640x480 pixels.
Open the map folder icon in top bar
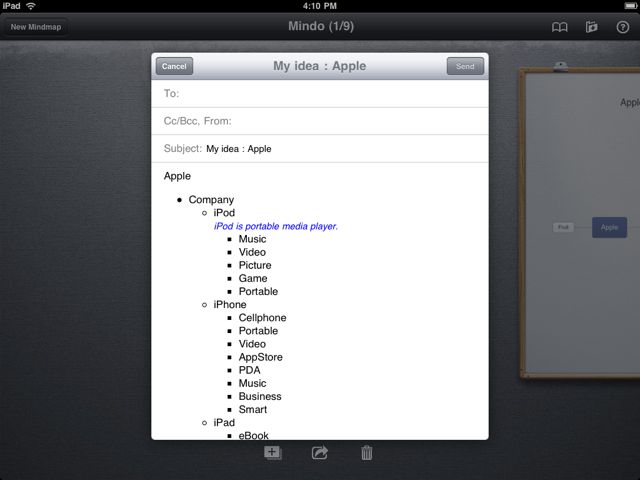tap(591, 27)
